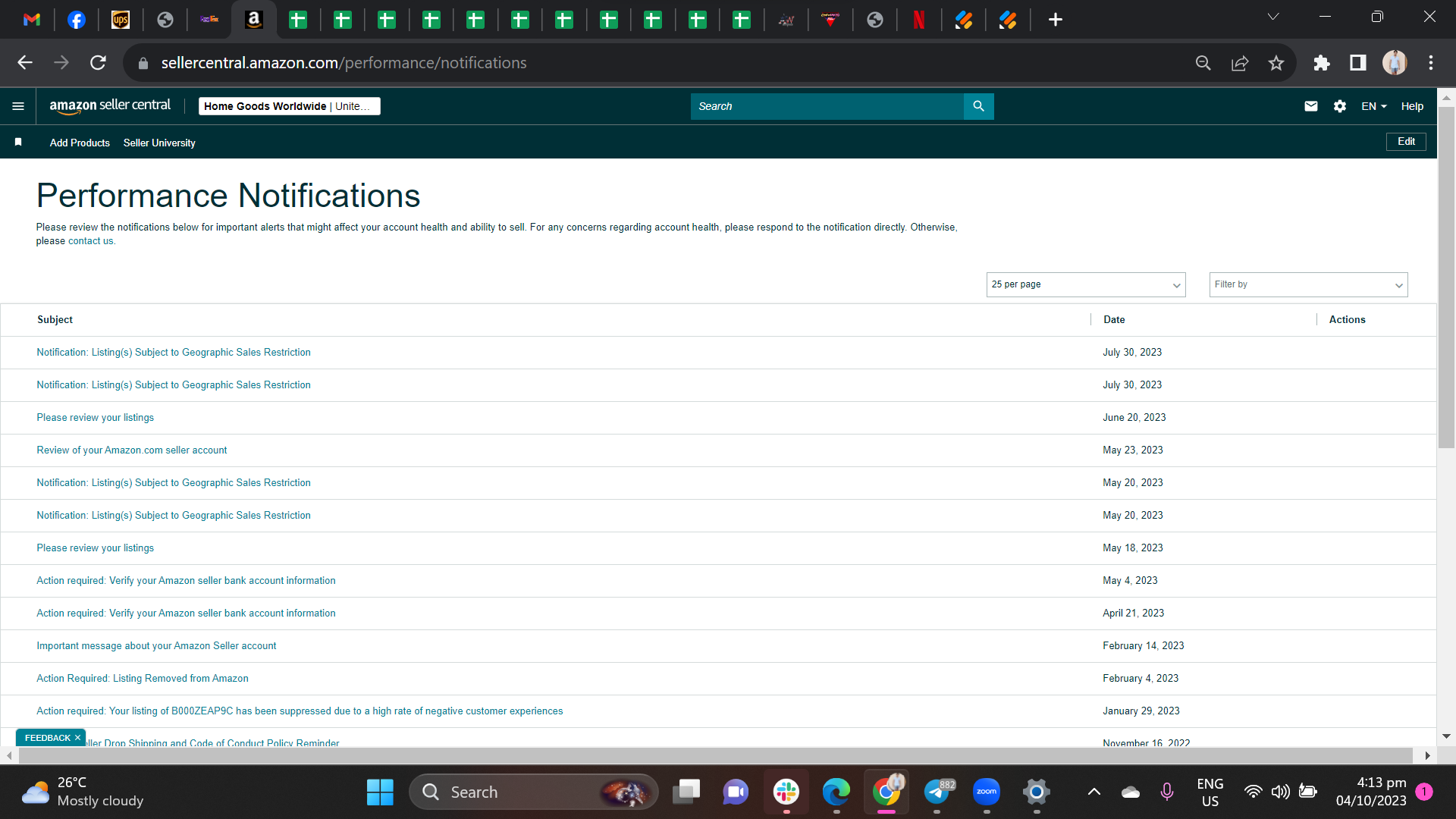1456x819 pixels.
Task: Click the scroll down arrow
Action: coord(1446,736)
